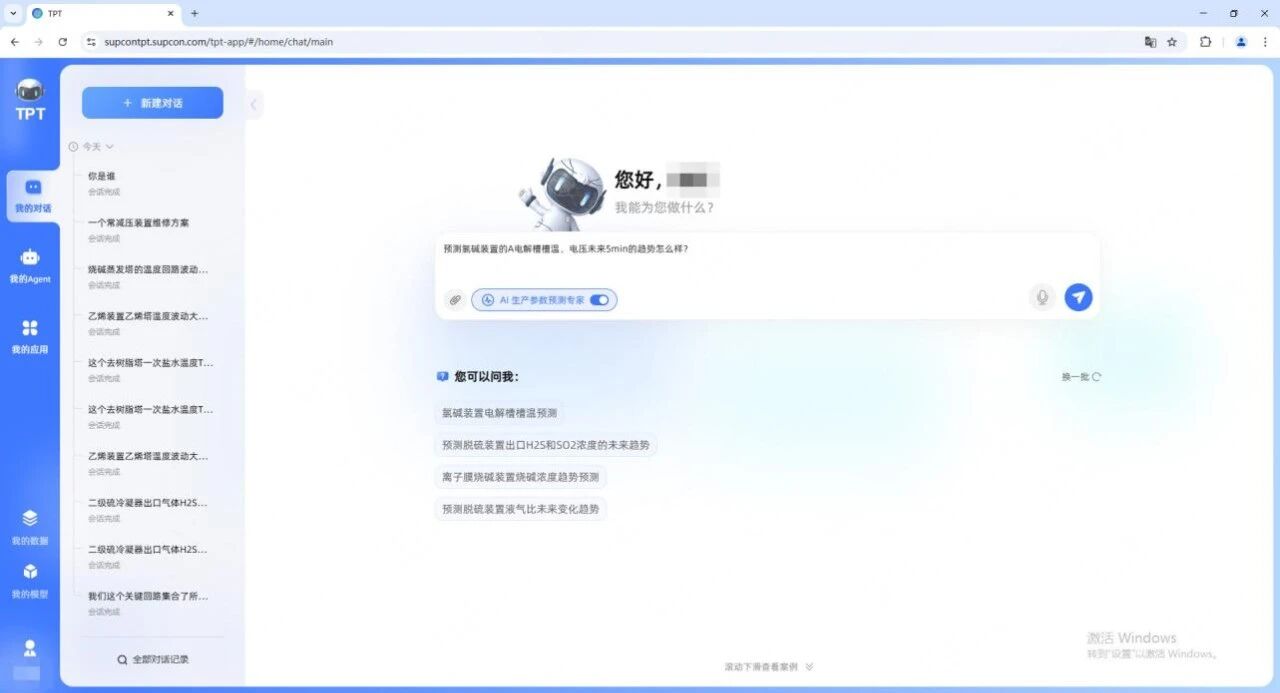The image size is (1280, 693).
Task: Toggle the AI 生产参数预测专家 switch
Action: click(599, 300)
